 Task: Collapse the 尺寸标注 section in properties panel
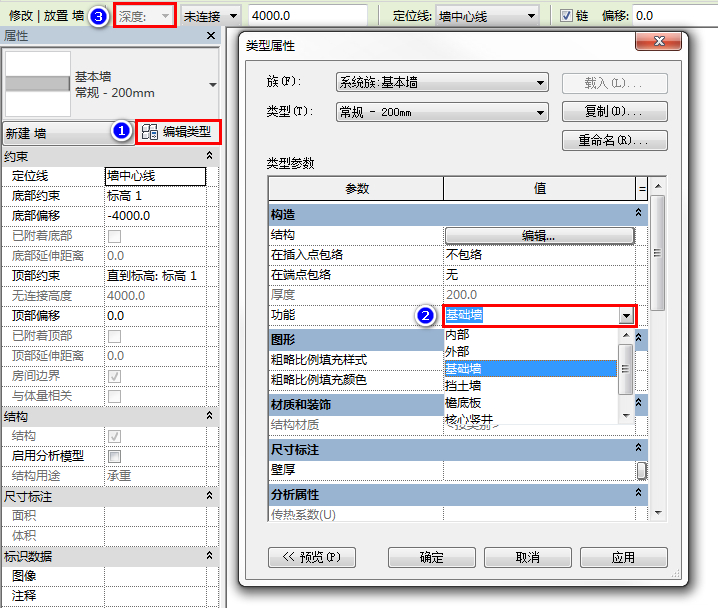pyautogui.click(x=209, y=495)
